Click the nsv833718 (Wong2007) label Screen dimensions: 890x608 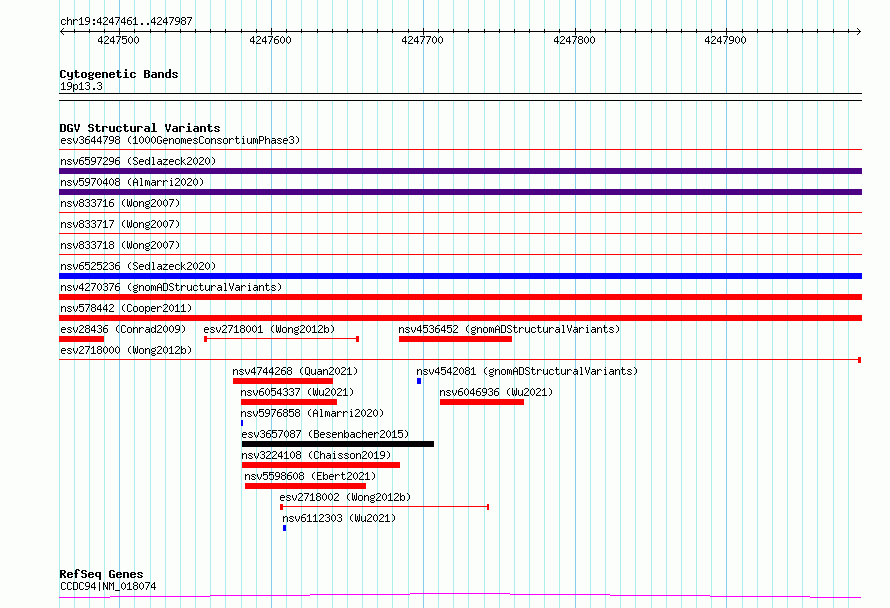[x=120, y=245]
